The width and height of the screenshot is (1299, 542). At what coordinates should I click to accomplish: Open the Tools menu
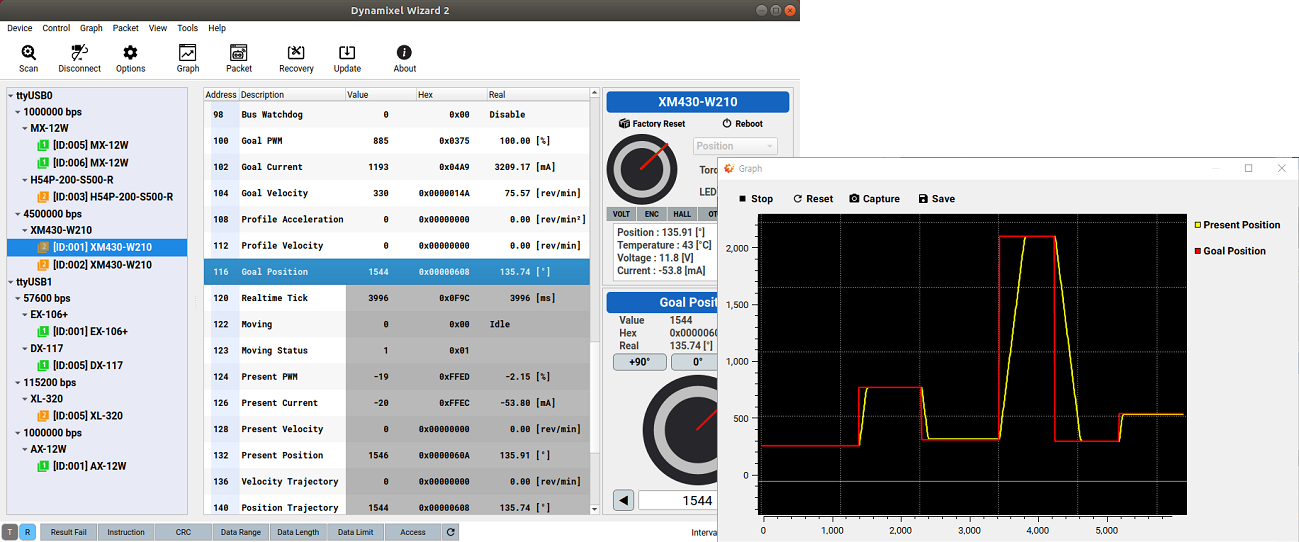[187, 28]
